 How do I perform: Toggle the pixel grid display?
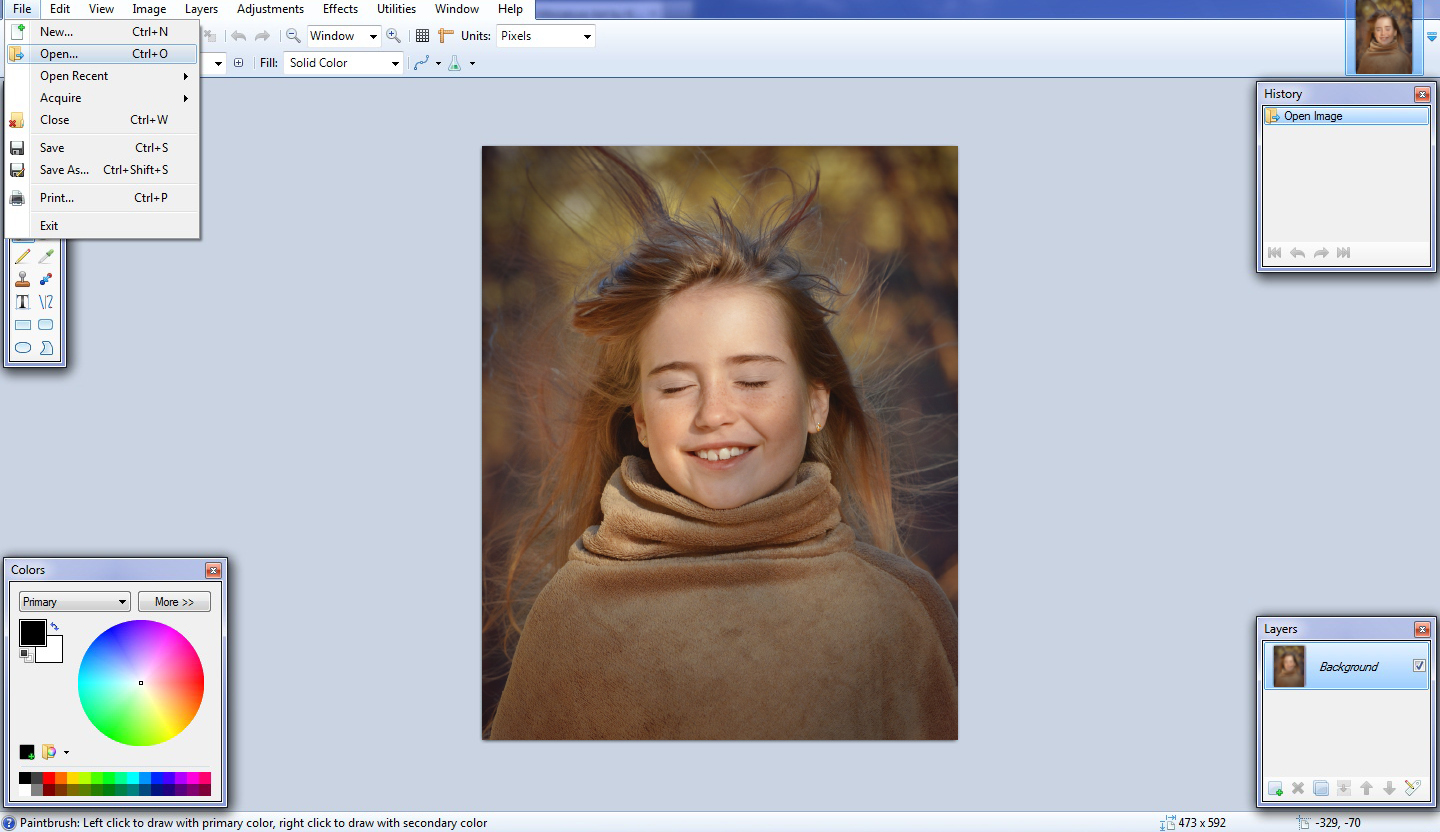pos(422,35)
